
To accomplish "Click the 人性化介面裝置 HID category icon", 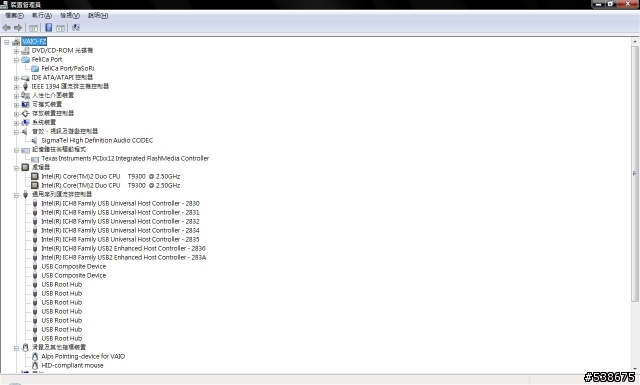I will point(25,96).
